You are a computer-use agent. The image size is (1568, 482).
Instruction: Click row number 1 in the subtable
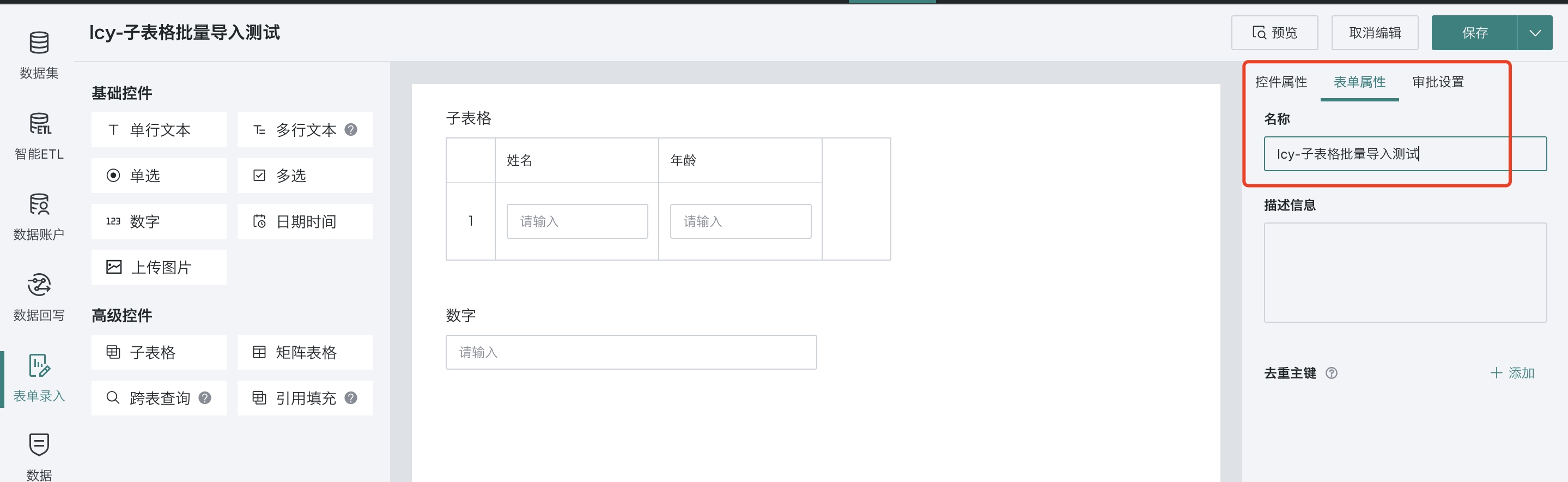(x=471, y=221)
